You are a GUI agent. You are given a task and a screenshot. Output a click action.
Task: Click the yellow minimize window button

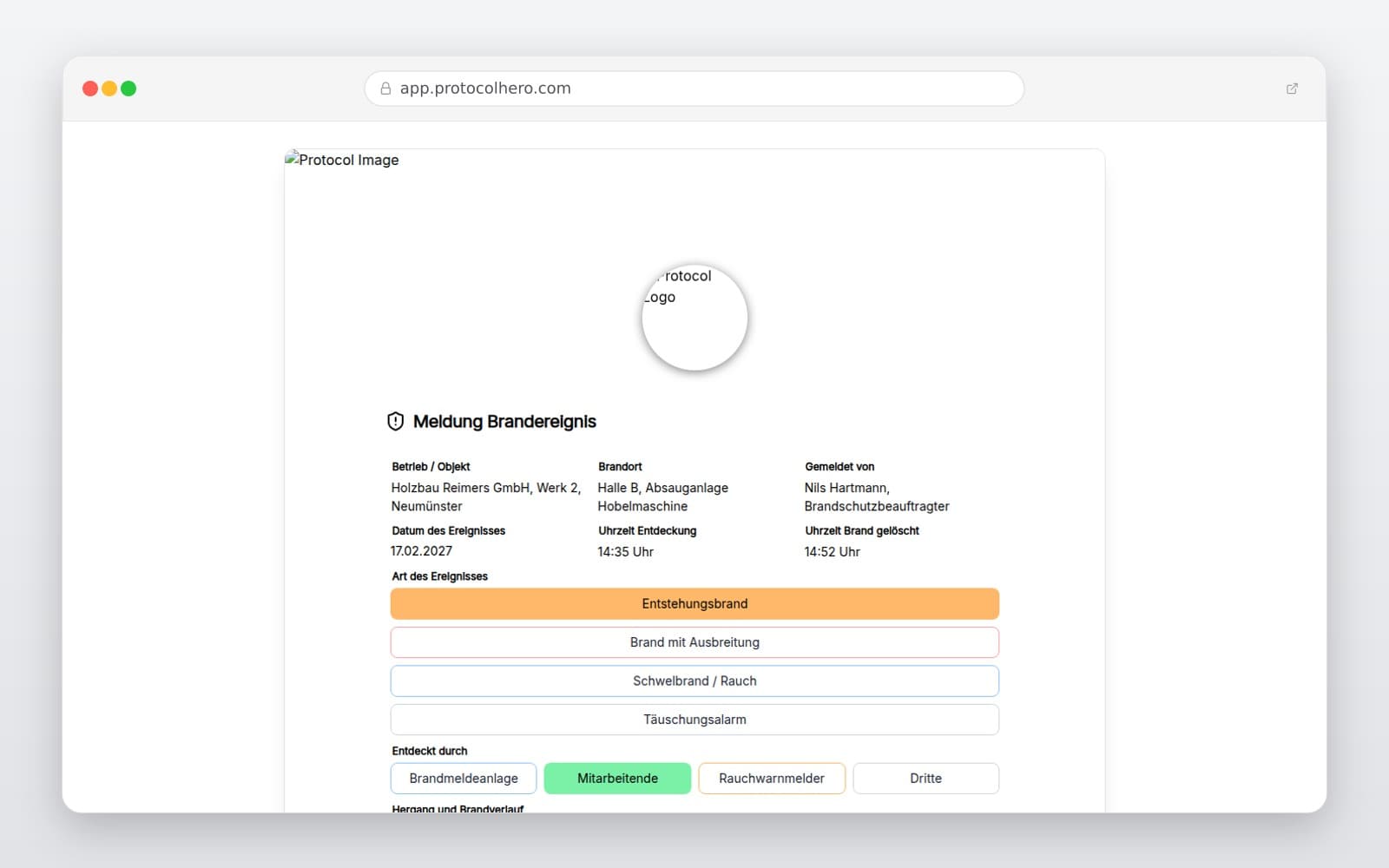109,89
